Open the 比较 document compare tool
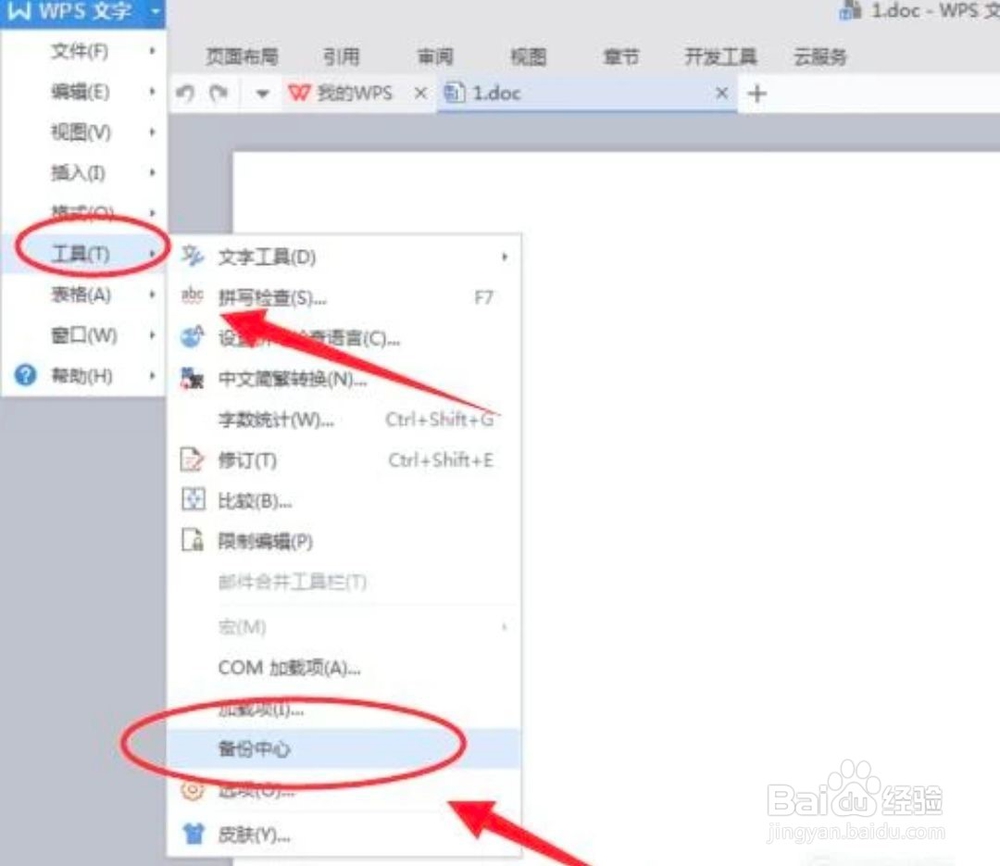1000x866 pixels. [191, 501]
